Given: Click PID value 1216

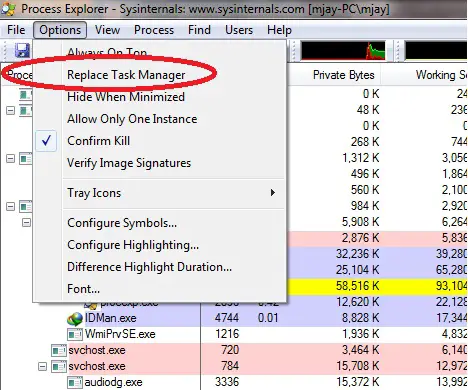Looking at the screenshot, I should coord(227,334).
